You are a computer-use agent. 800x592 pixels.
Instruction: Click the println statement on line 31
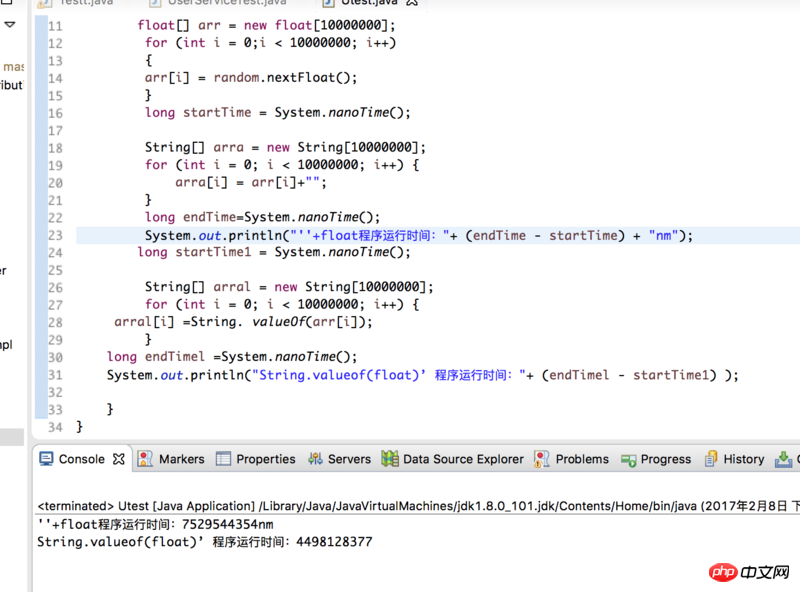[422, 375]
